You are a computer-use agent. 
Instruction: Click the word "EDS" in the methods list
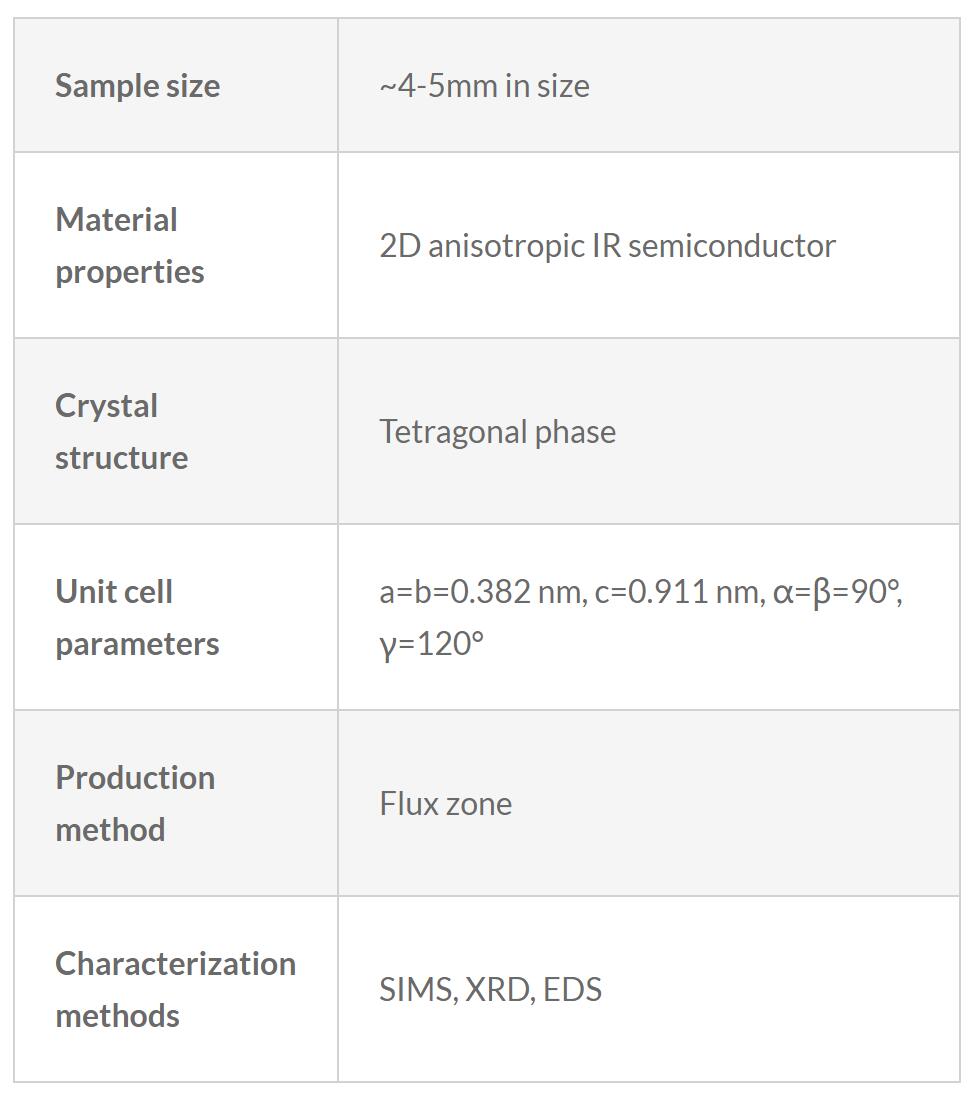[573, 990]
